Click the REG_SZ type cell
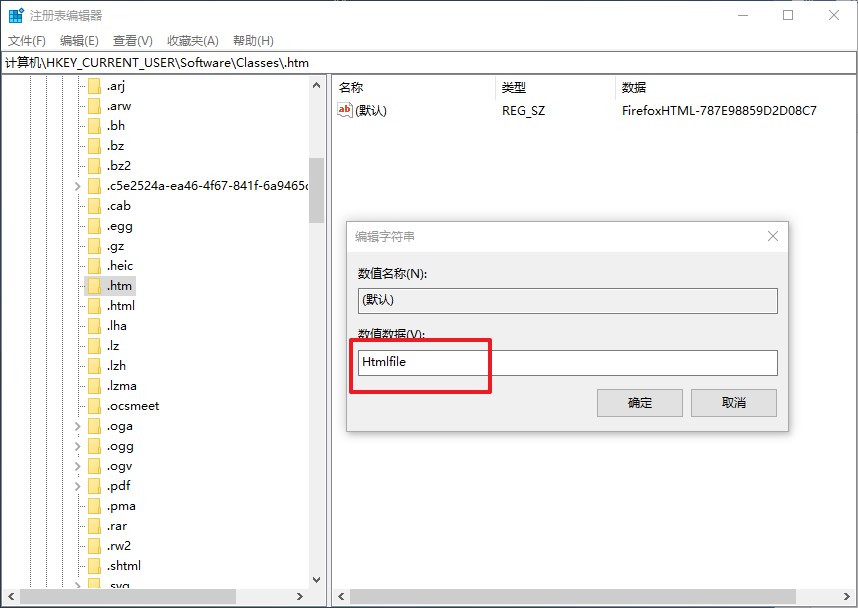This screenshot has width=858, height=608. point(524,111)
